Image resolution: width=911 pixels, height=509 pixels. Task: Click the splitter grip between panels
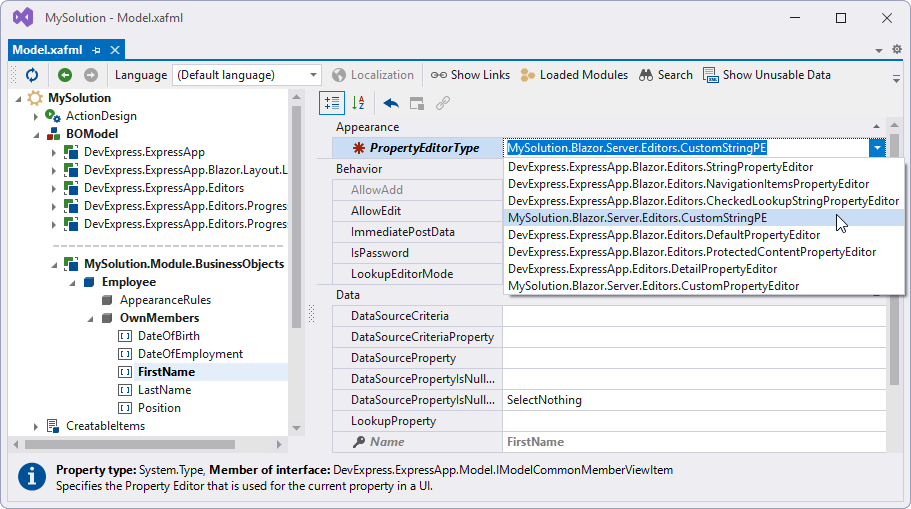point(311,314)
